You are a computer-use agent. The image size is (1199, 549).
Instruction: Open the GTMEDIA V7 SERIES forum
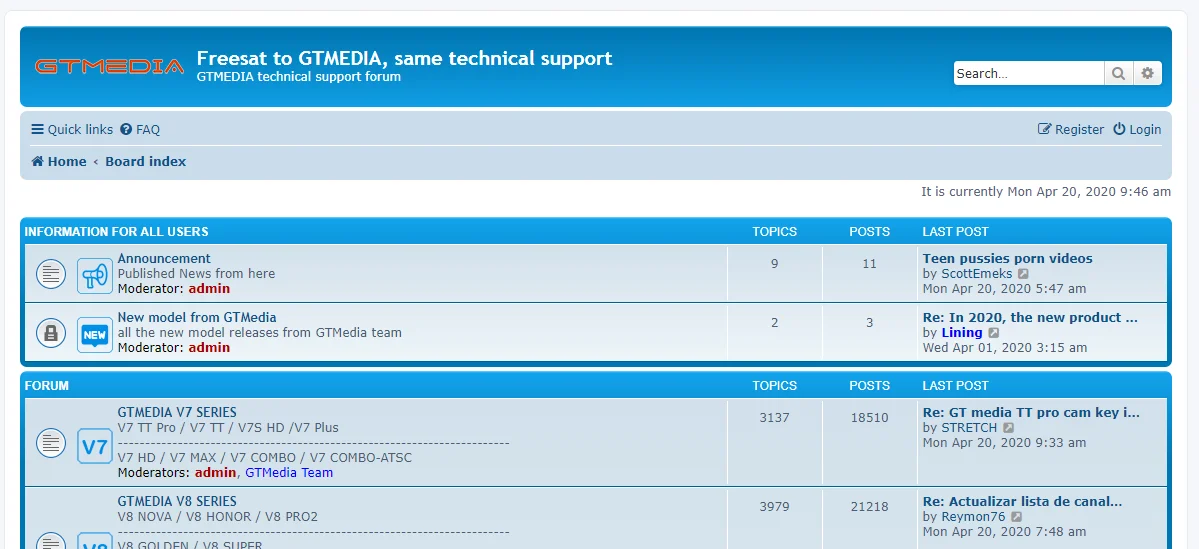(177, 412)
